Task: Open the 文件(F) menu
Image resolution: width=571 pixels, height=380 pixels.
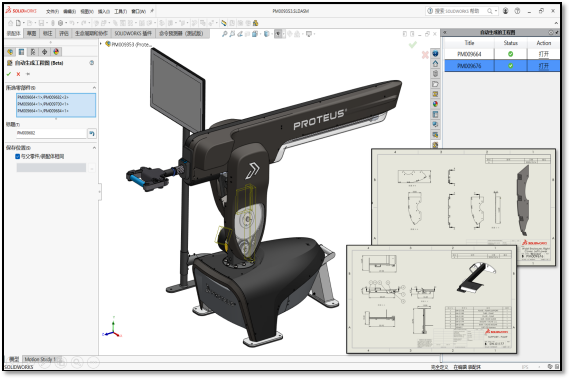Action: point(52,12)
